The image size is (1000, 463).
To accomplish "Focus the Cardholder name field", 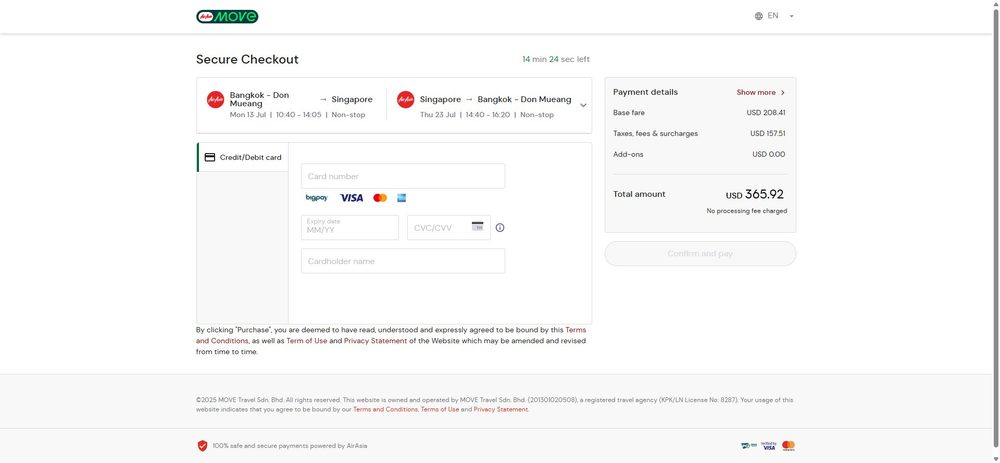I will pos(403,261).
